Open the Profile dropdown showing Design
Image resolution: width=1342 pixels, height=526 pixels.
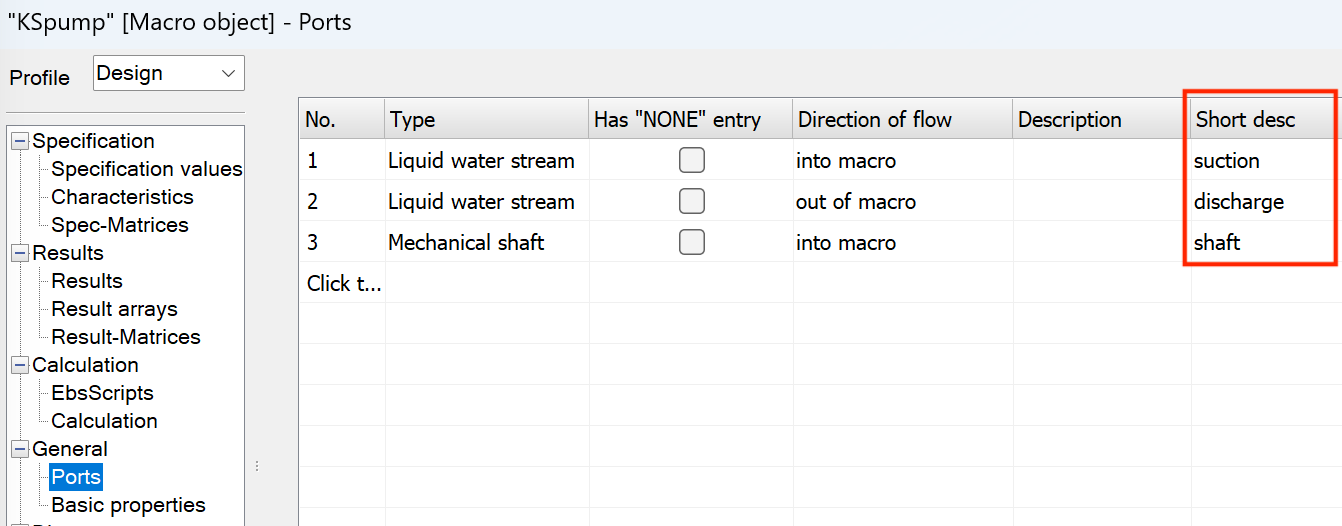tap(168, 73)
